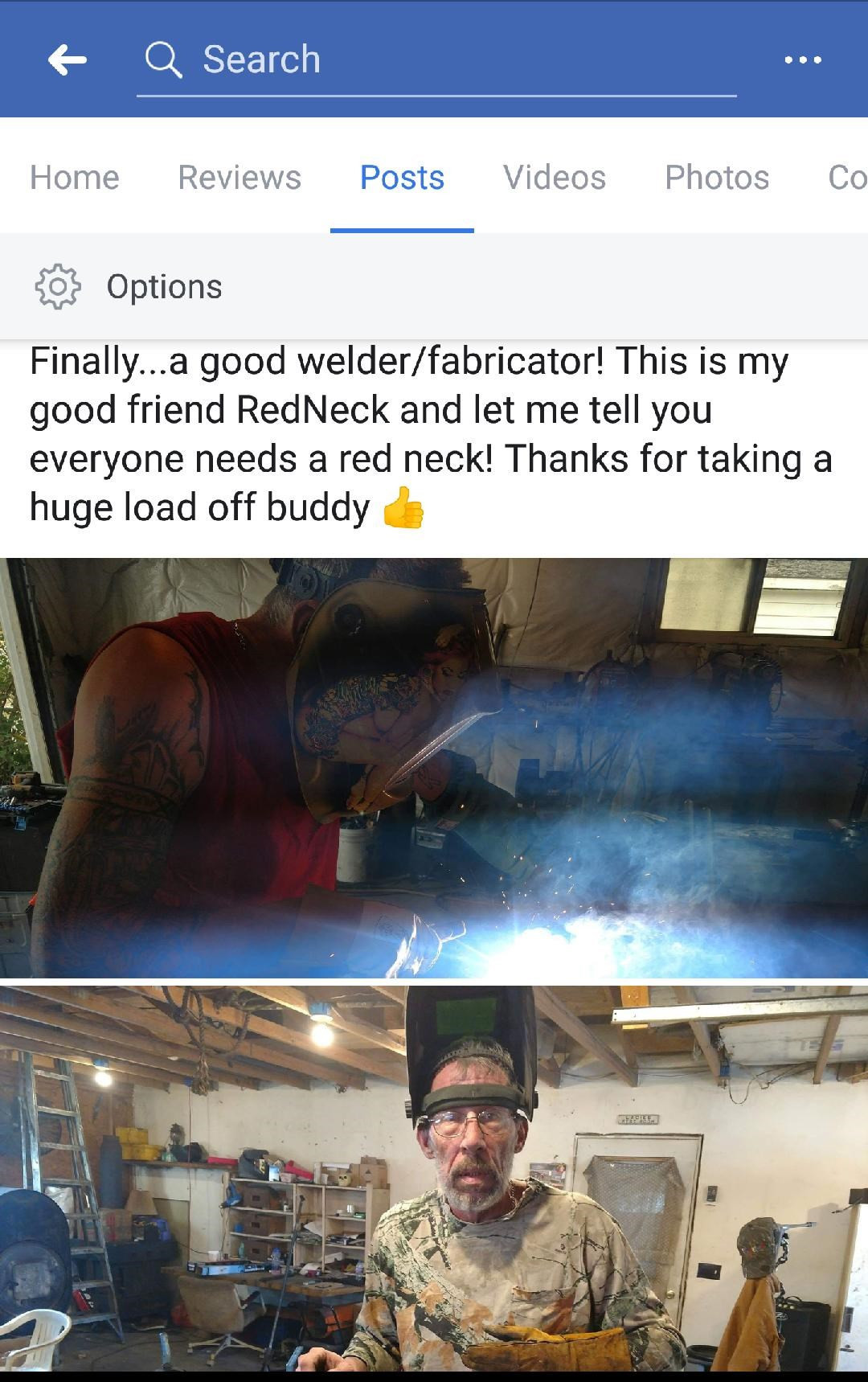Screen dimensions: 868x1382
Task: Open the three-dot more menu
Action: point(803,59)
